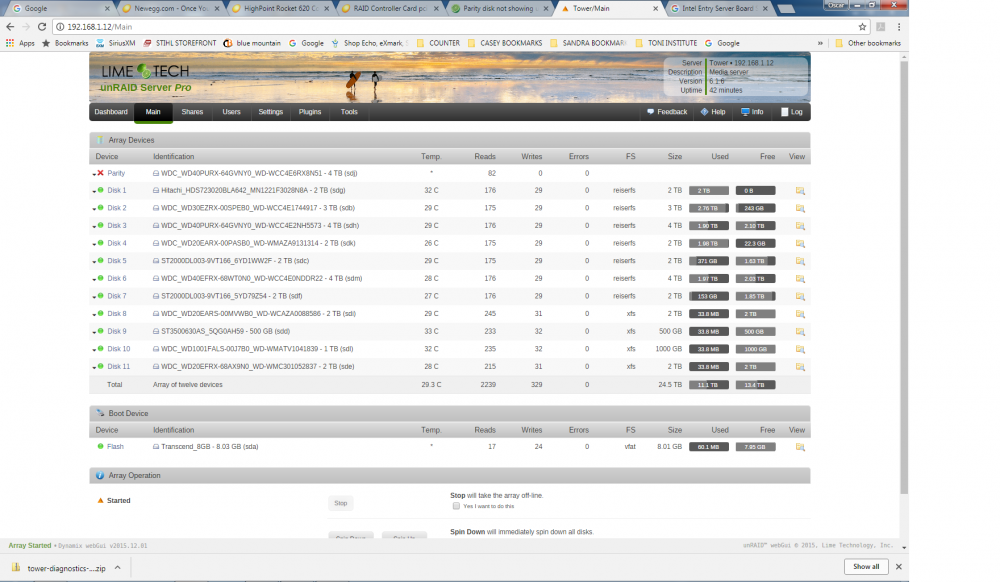The image size is (1000, 582).
Task: Click the green status ball for Disk 1
Action: (x=100, y=190)
